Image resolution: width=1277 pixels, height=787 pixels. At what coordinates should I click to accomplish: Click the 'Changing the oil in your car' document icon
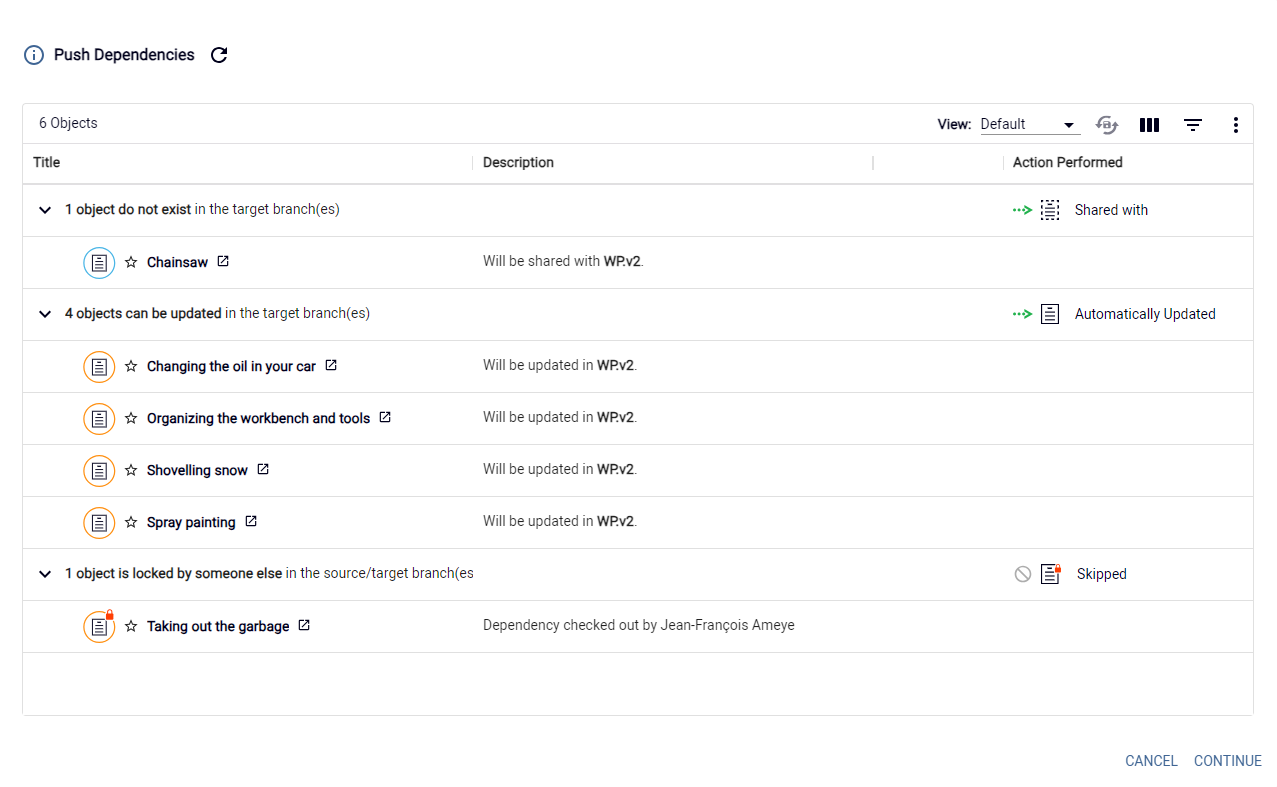point(99,367)
